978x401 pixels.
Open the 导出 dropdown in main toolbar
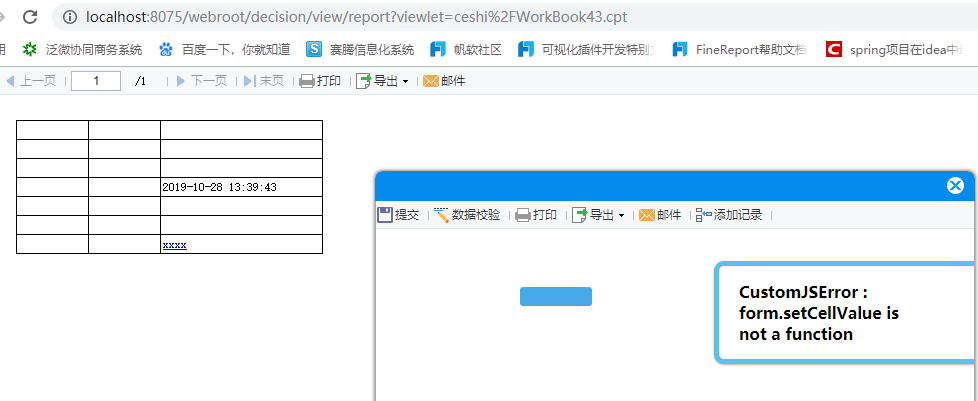pyautogui.click(x=382, y=81)
